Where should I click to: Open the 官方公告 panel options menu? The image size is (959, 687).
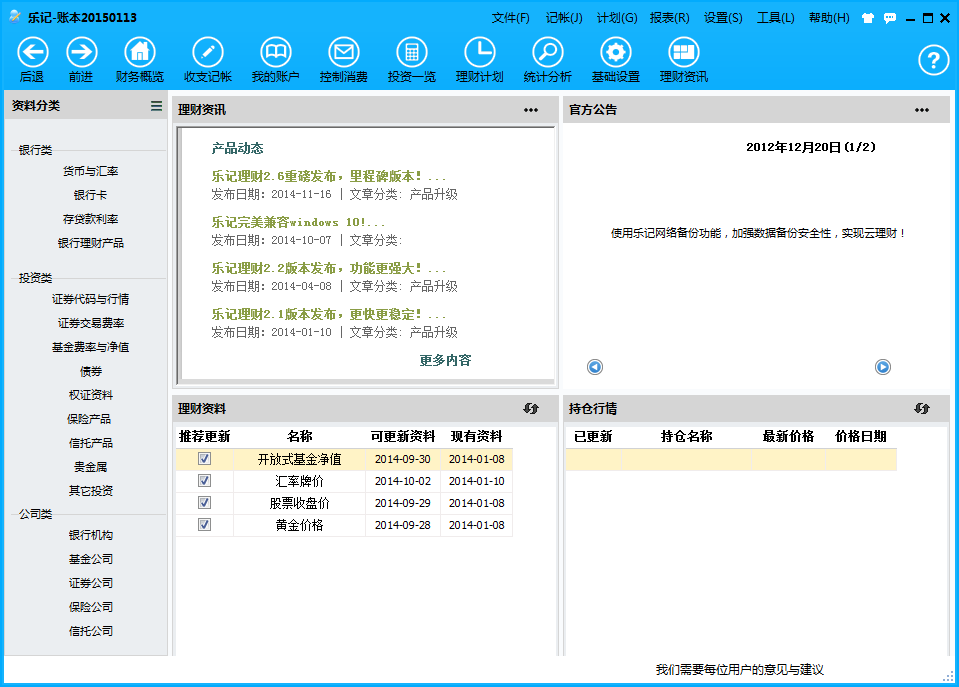pyautogui.click(x=922, y=110)
